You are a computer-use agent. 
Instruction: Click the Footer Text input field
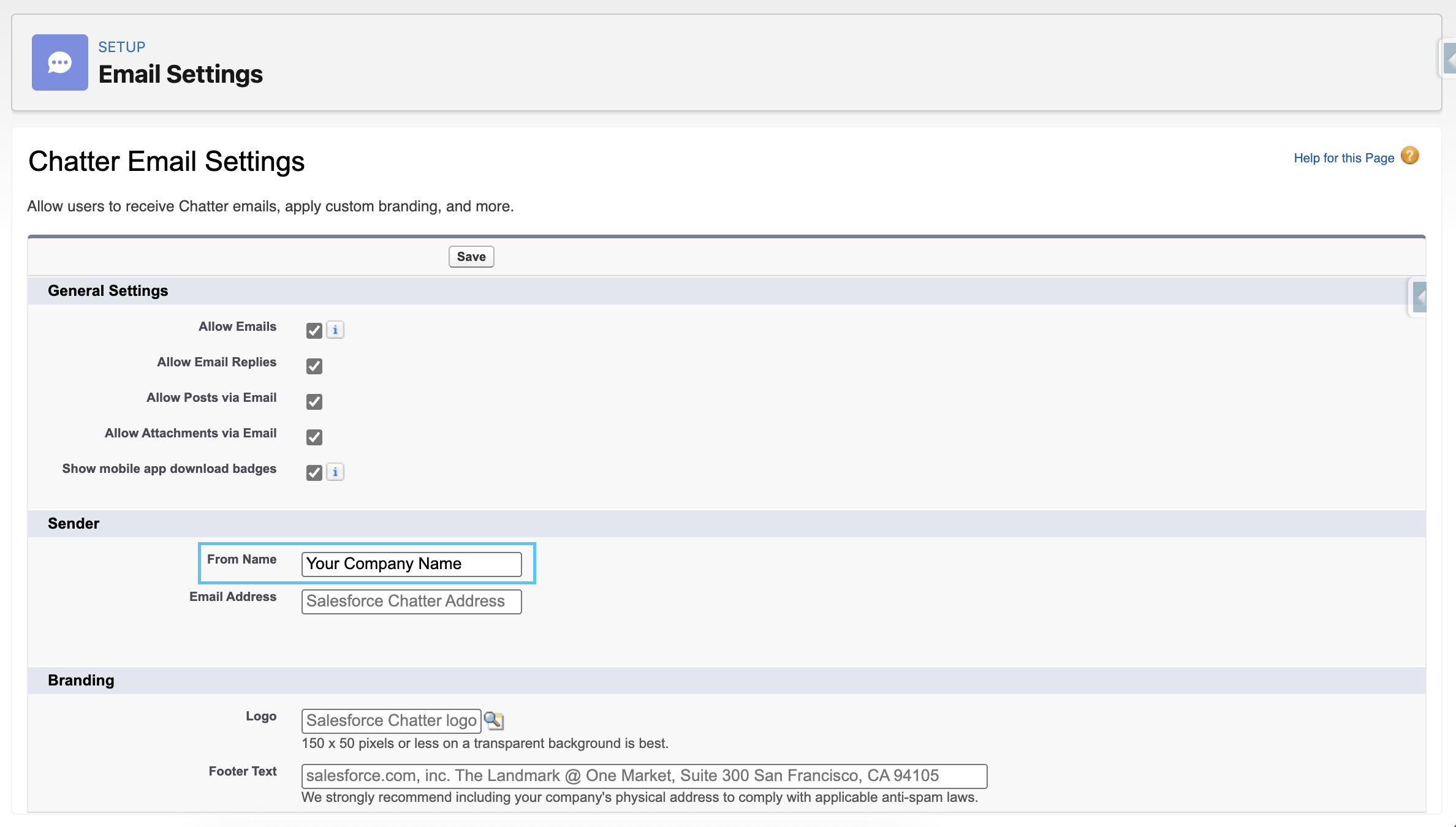click(x=644, y=776)
